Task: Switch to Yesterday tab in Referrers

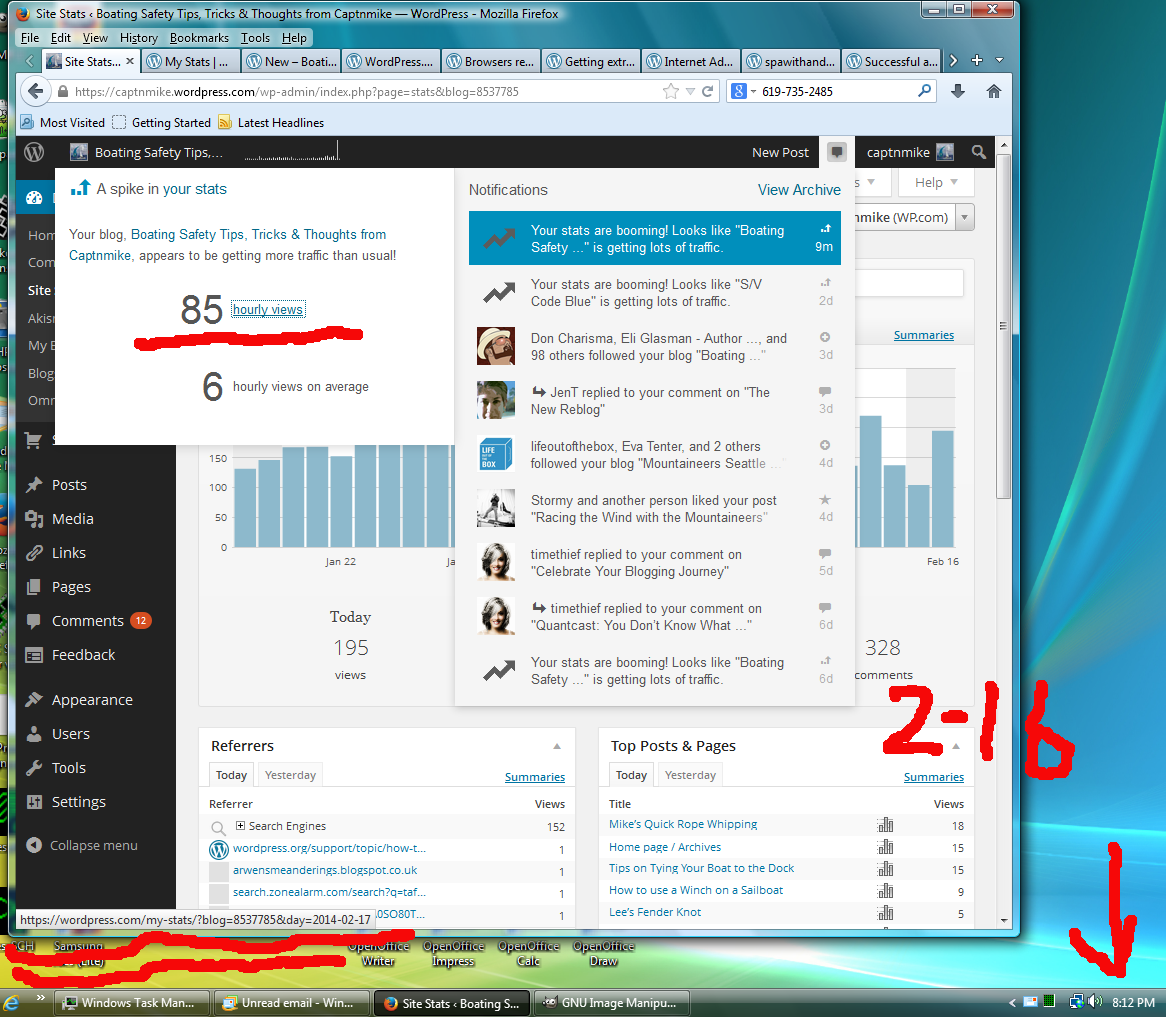Action: click(x=290, y=775)
